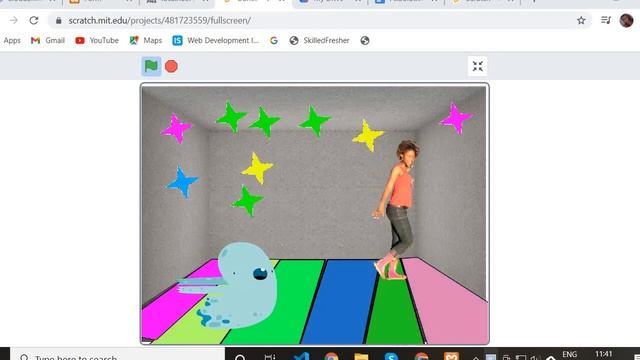This screenshot has height=360, width=640.
Task: Open File Explorer from the taskbar
Action: point(361,357)
